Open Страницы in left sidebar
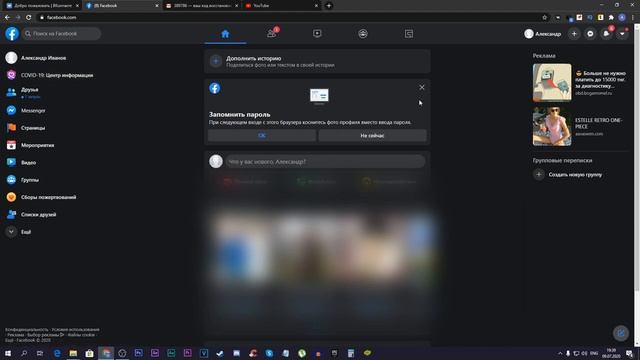This screenshot has height=360, width=640. pos(33,128)
